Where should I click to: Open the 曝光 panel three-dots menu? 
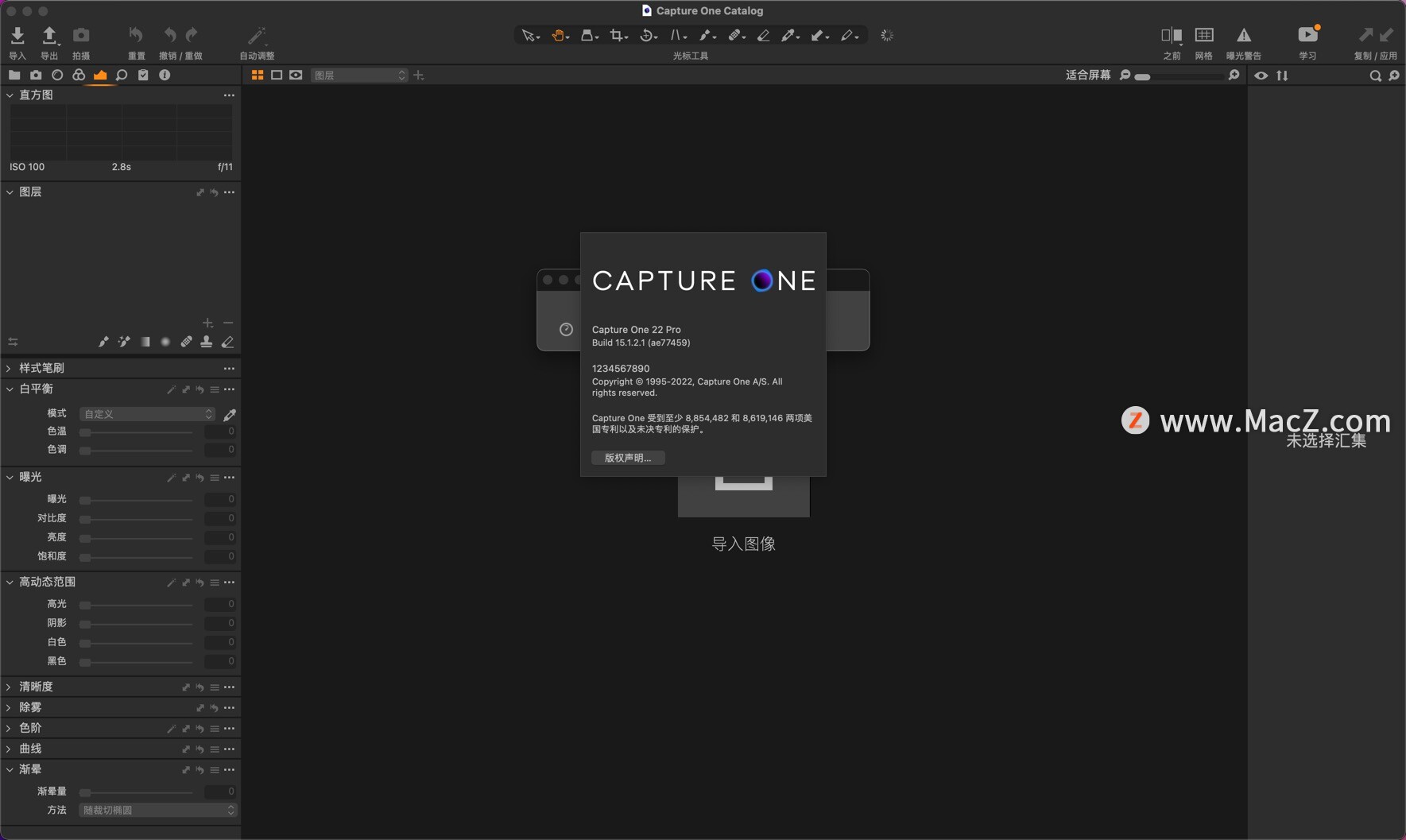(229, 478)
